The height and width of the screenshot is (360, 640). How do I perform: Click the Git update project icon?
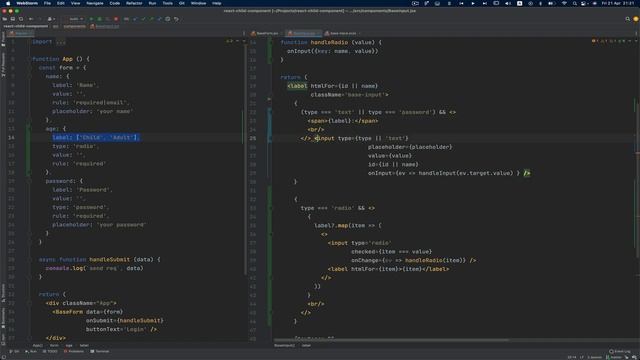[x=135, y=19]
